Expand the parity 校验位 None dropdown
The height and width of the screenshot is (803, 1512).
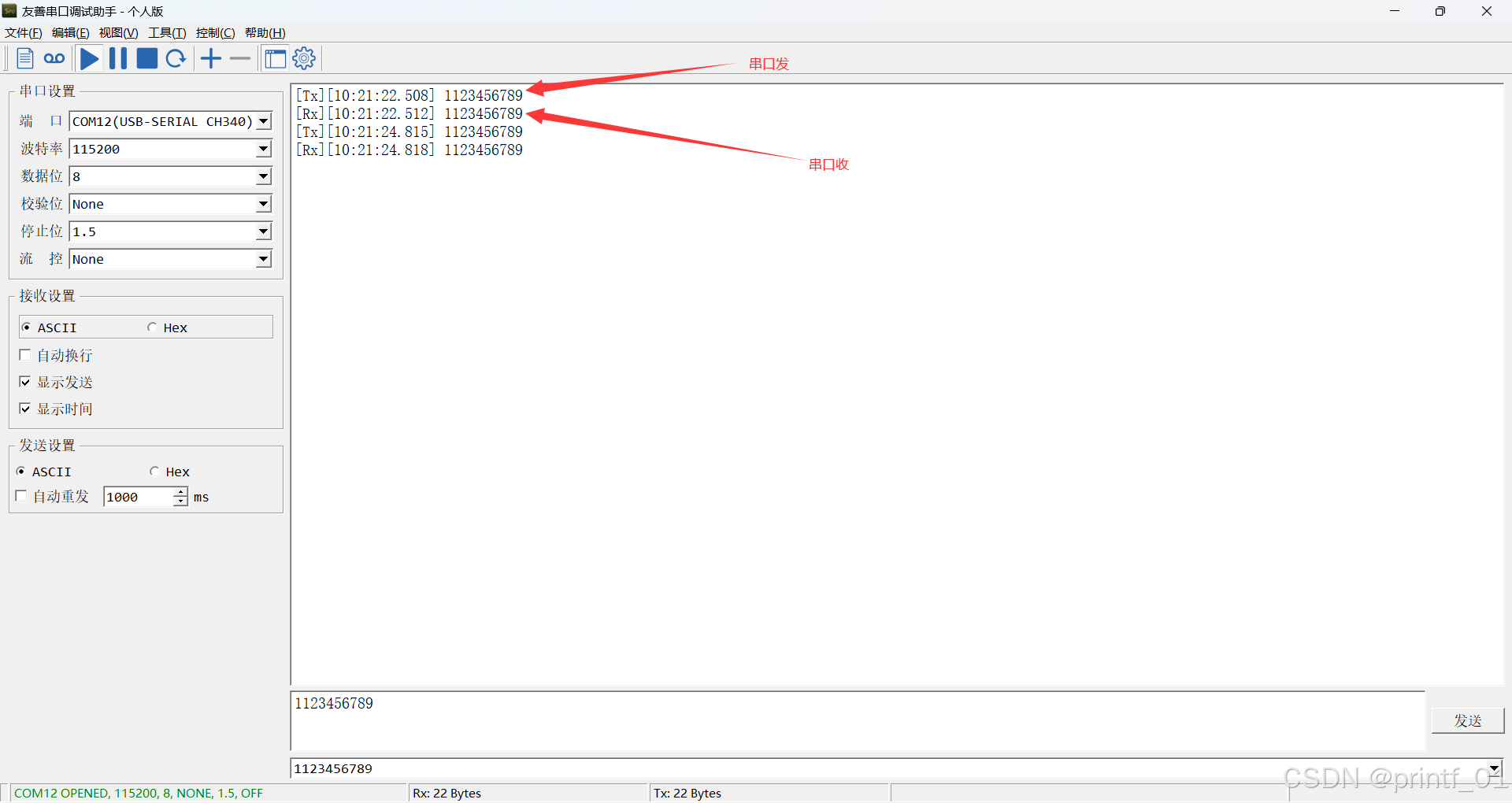tap(264, 204)
